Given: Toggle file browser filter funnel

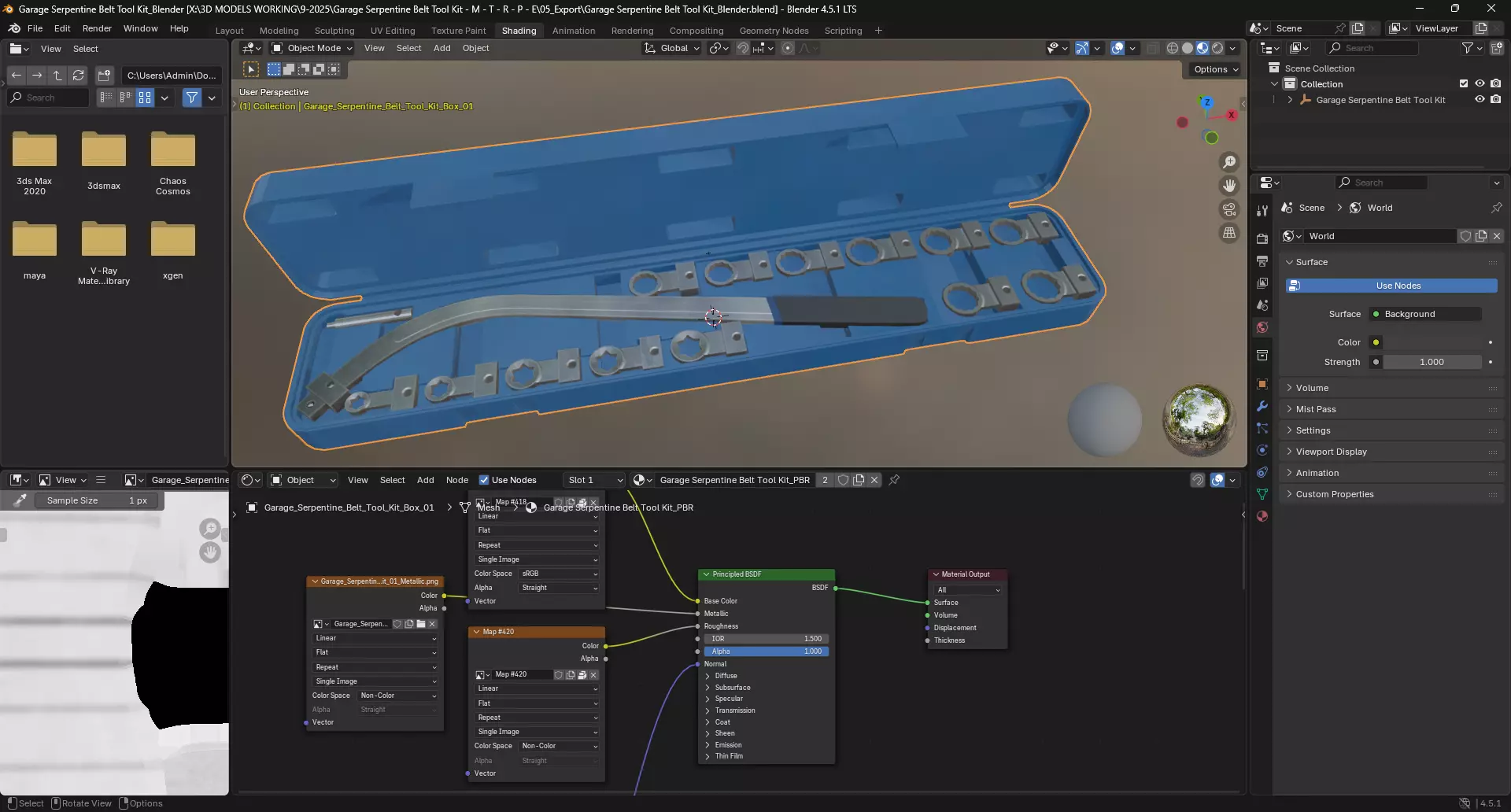Looking at the screenshot, I should (192, 98).
